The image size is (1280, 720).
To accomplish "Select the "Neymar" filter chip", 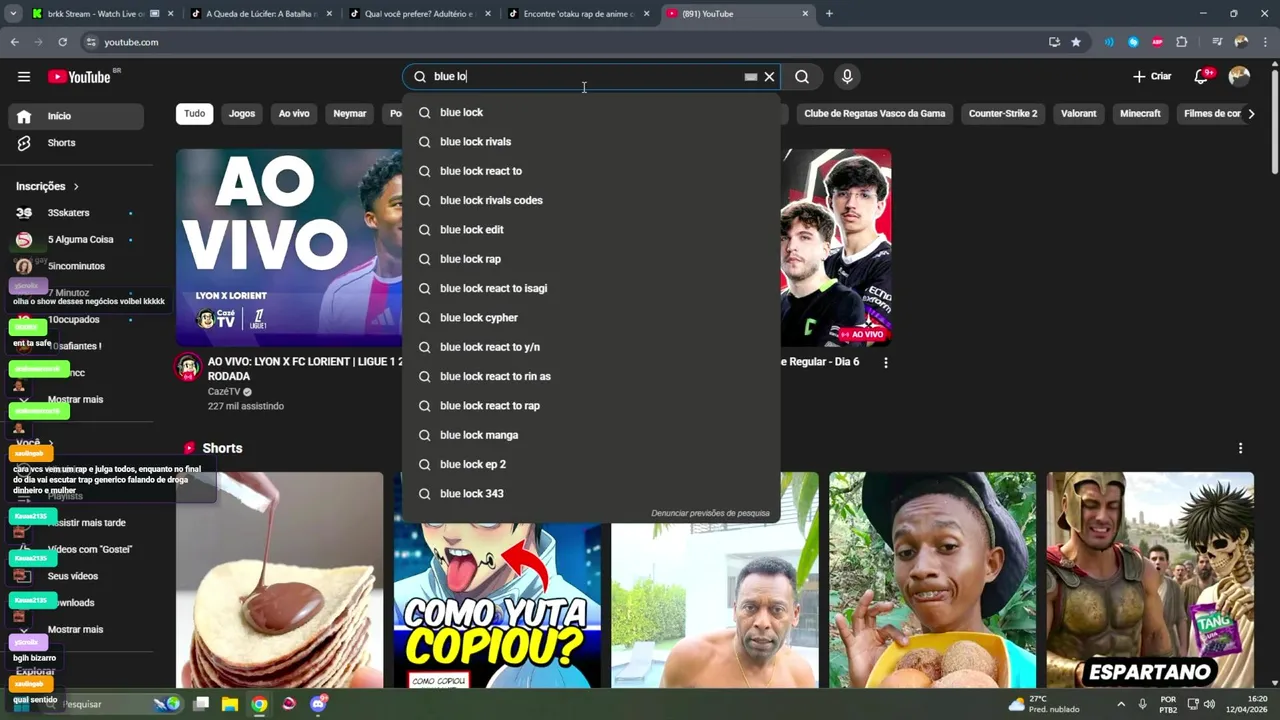I will point(349,113).
